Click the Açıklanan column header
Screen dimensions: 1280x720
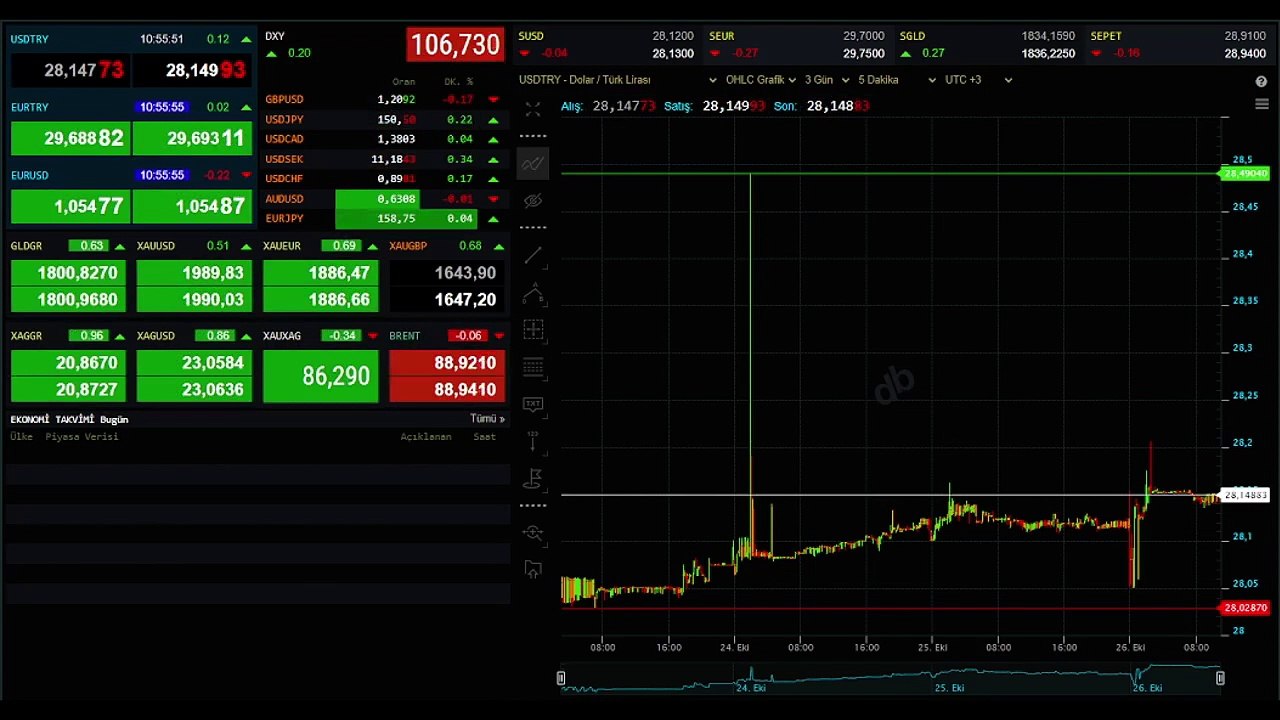(426, 437)
